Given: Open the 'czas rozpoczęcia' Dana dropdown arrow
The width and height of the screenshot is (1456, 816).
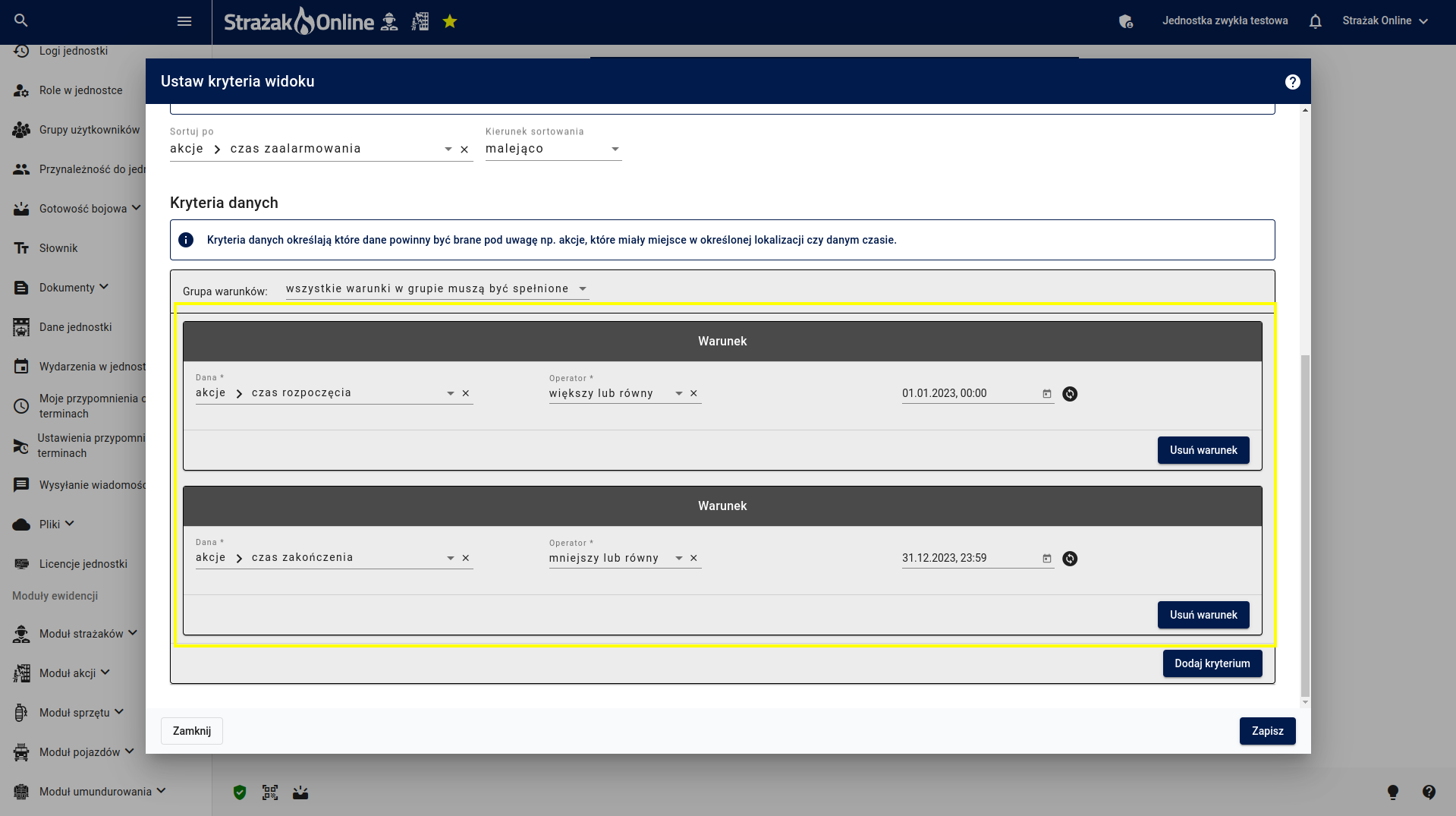Looking at the screenshot, I should (451, 393).
